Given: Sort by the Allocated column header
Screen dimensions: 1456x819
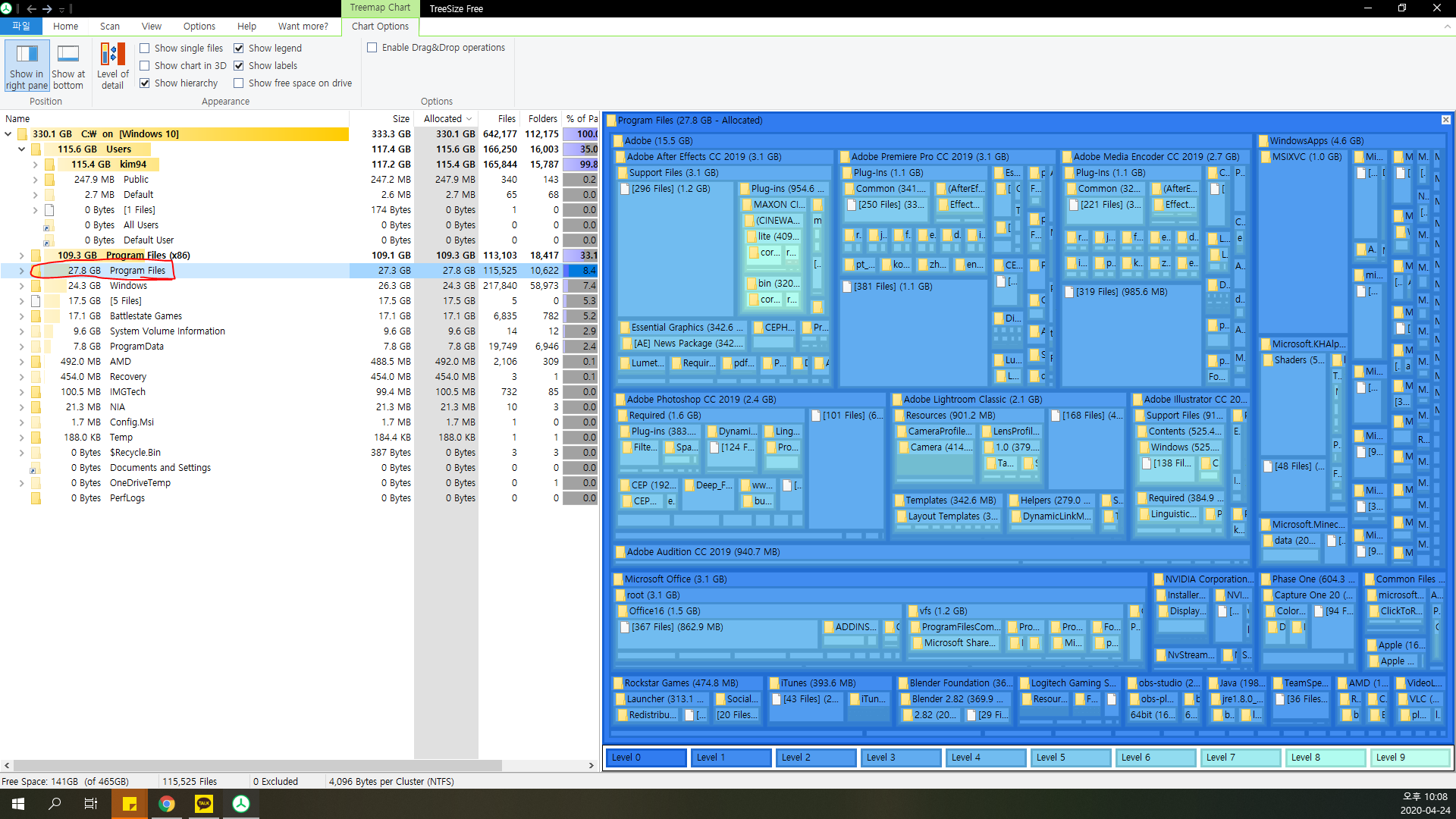Looking at the screenshot, I should click(x=443, y=118).
